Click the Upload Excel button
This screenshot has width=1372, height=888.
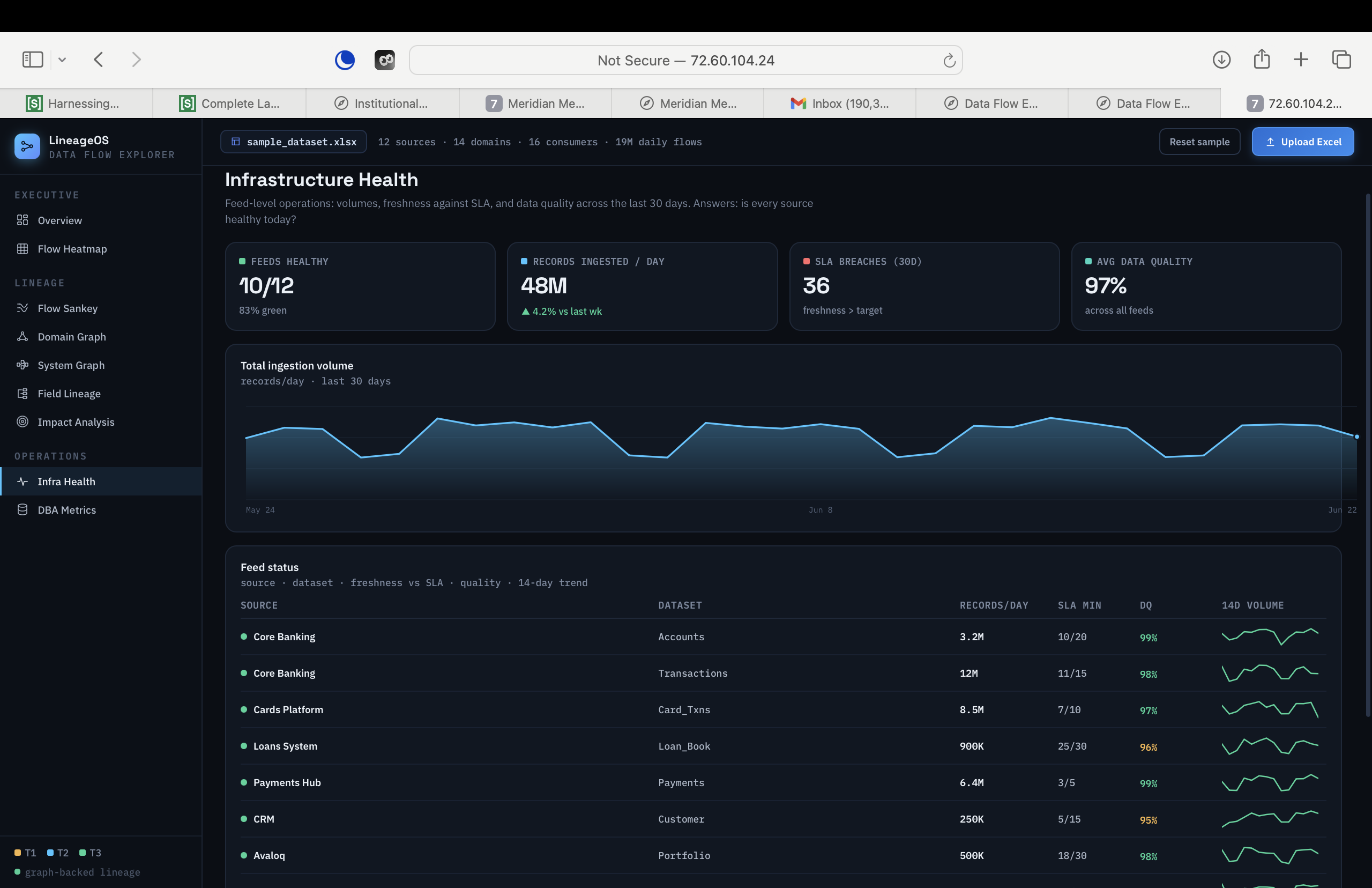tap(1303, 142)
